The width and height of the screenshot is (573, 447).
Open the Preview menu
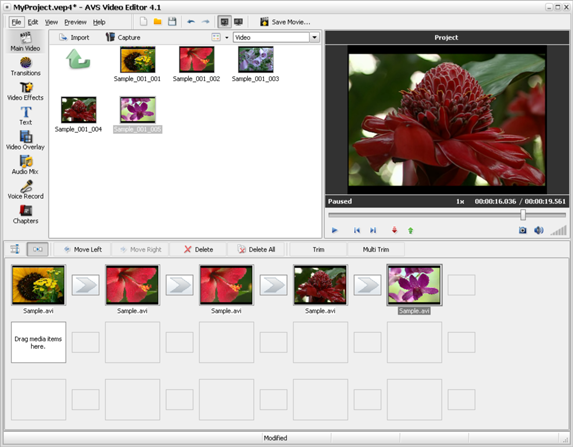point(75,22)
